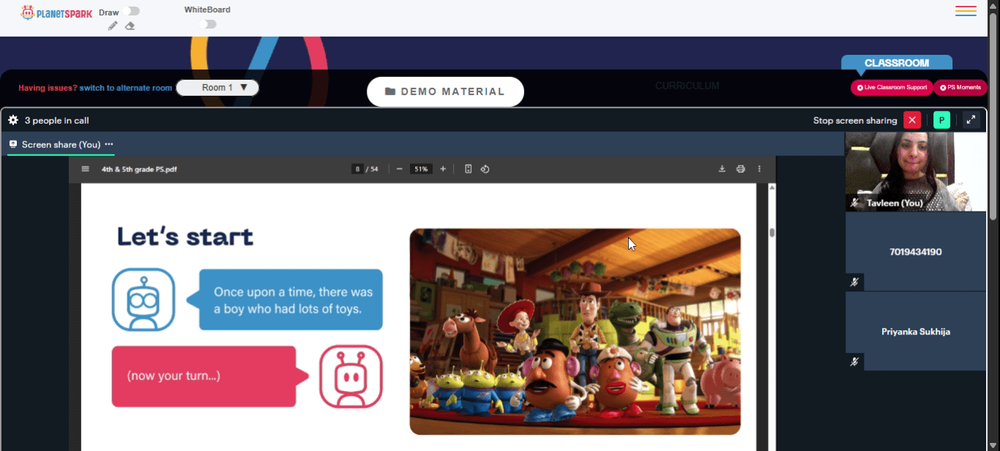The width and height of the screenshot is (1000, 451).
Task: Zoom out the PDF with minus
Action: (399, 169)
